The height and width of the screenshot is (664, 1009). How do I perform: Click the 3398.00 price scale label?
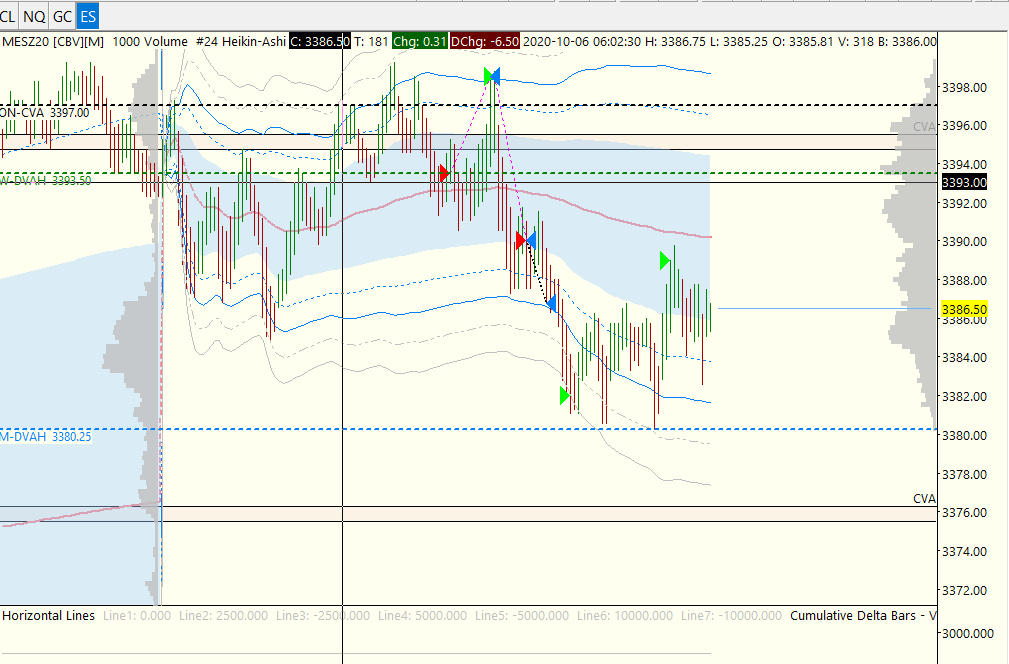click(964, 88)
